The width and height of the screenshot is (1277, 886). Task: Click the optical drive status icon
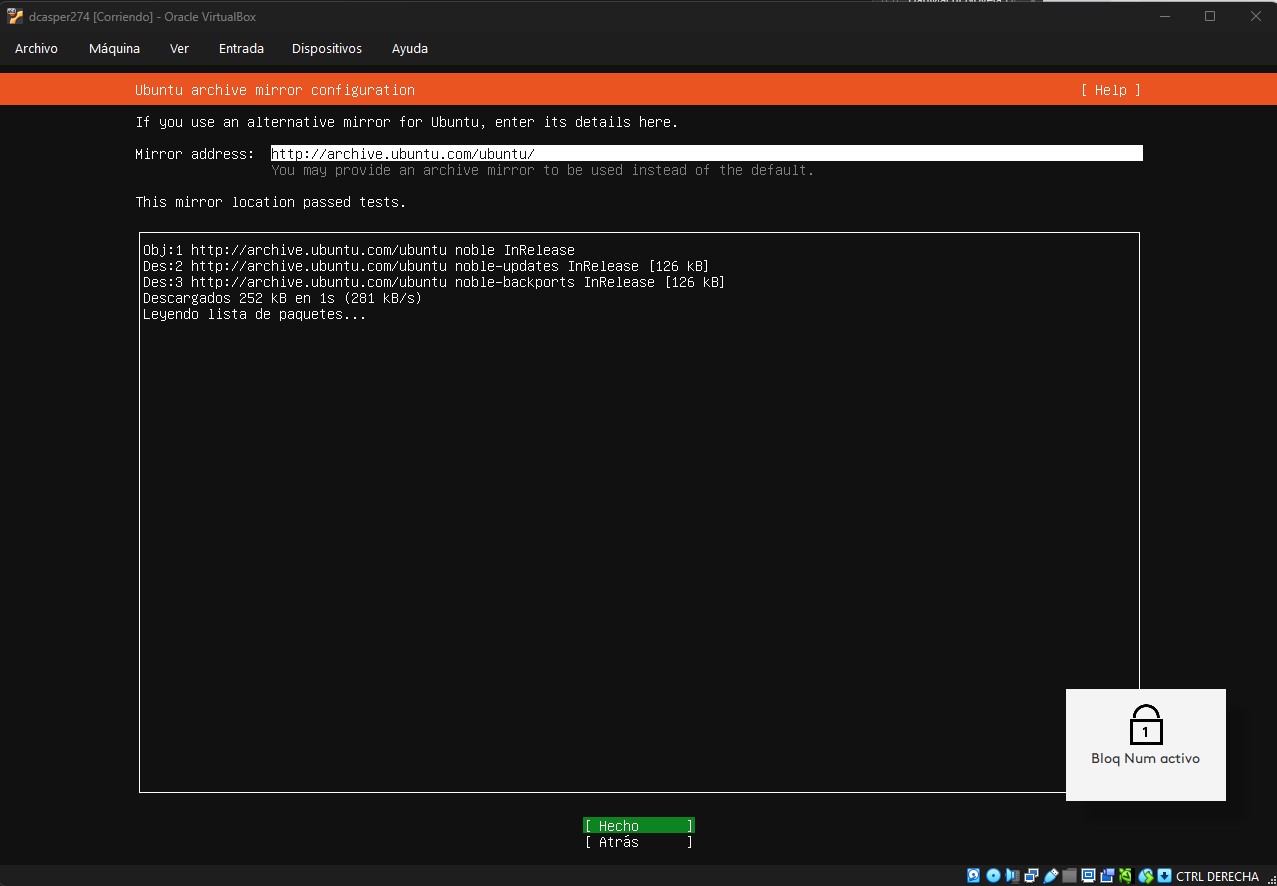(x=993, y=876)
